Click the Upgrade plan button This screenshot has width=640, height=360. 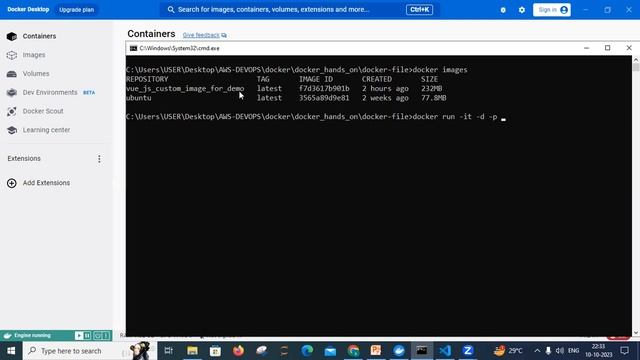(76, 9)
